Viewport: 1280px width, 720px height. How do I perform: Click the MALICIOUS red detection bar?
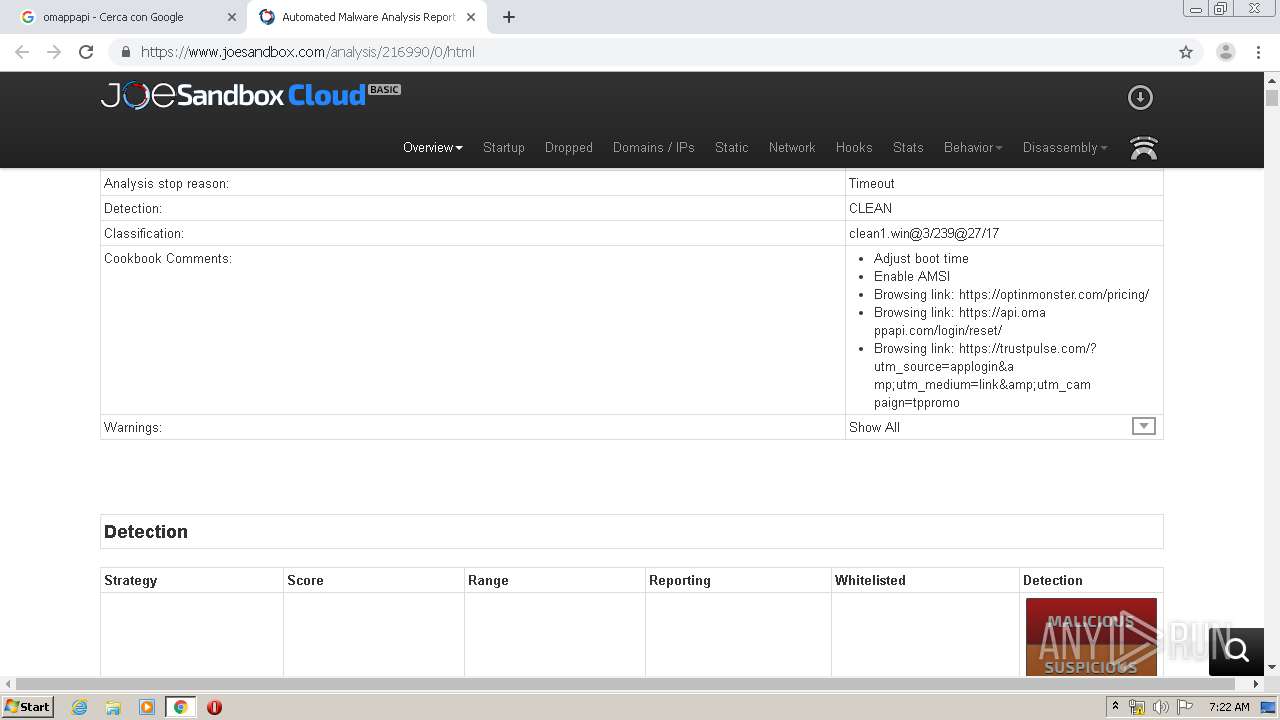1091,621
